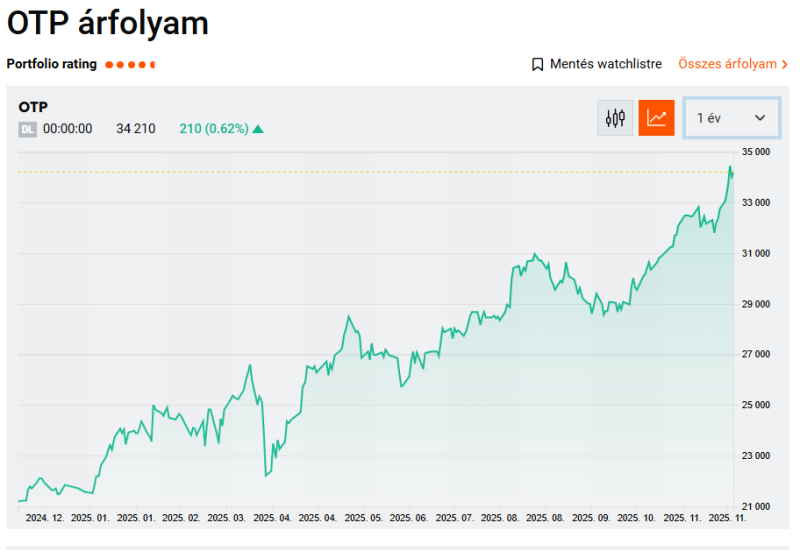The image size is (800, 558).
Task: Click the 00:00:00 timestamp
Action: (x=67, y=129)
